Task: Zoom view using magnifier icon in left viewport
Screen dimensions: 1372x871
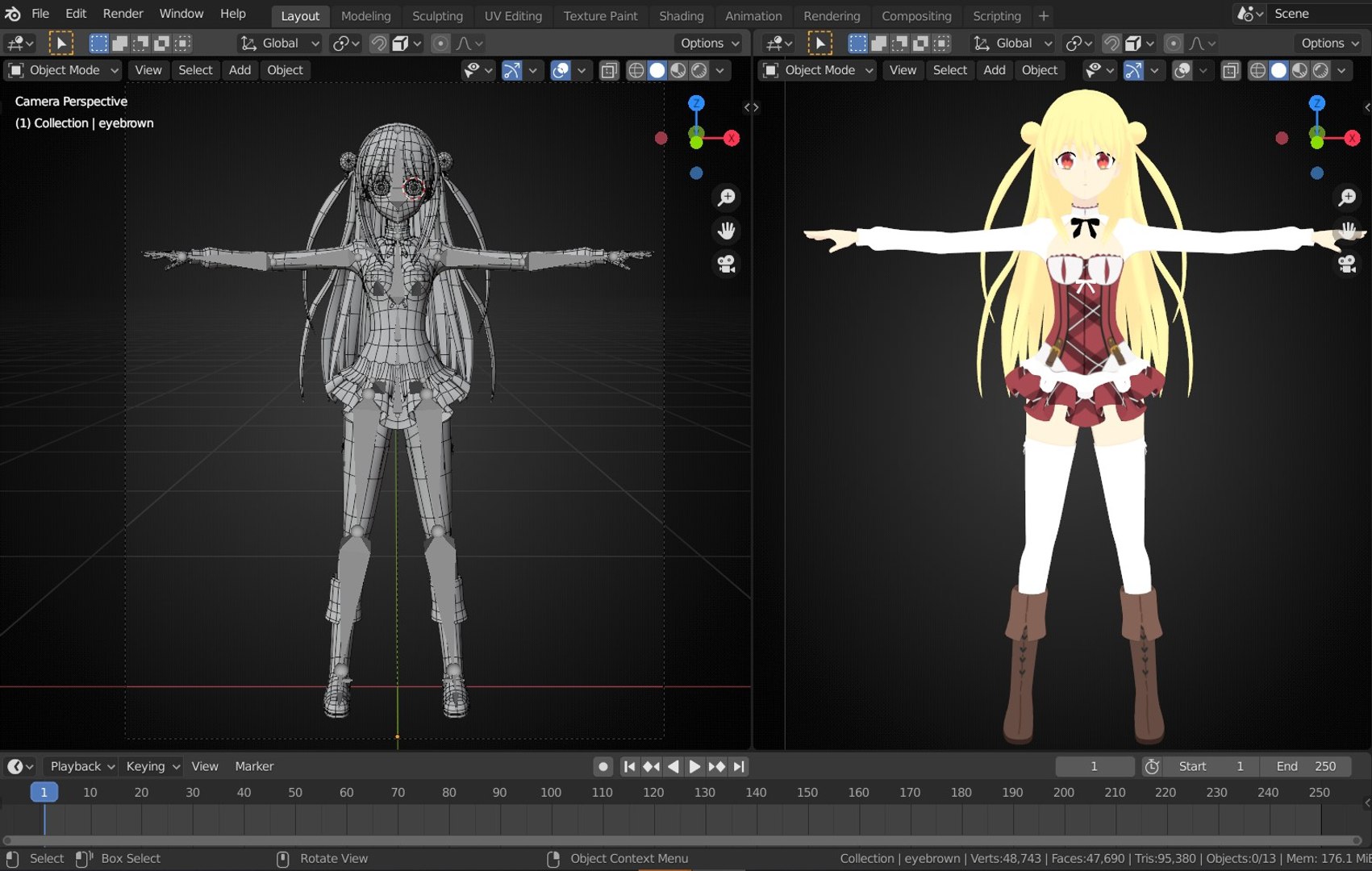Action: click(727, 197)
